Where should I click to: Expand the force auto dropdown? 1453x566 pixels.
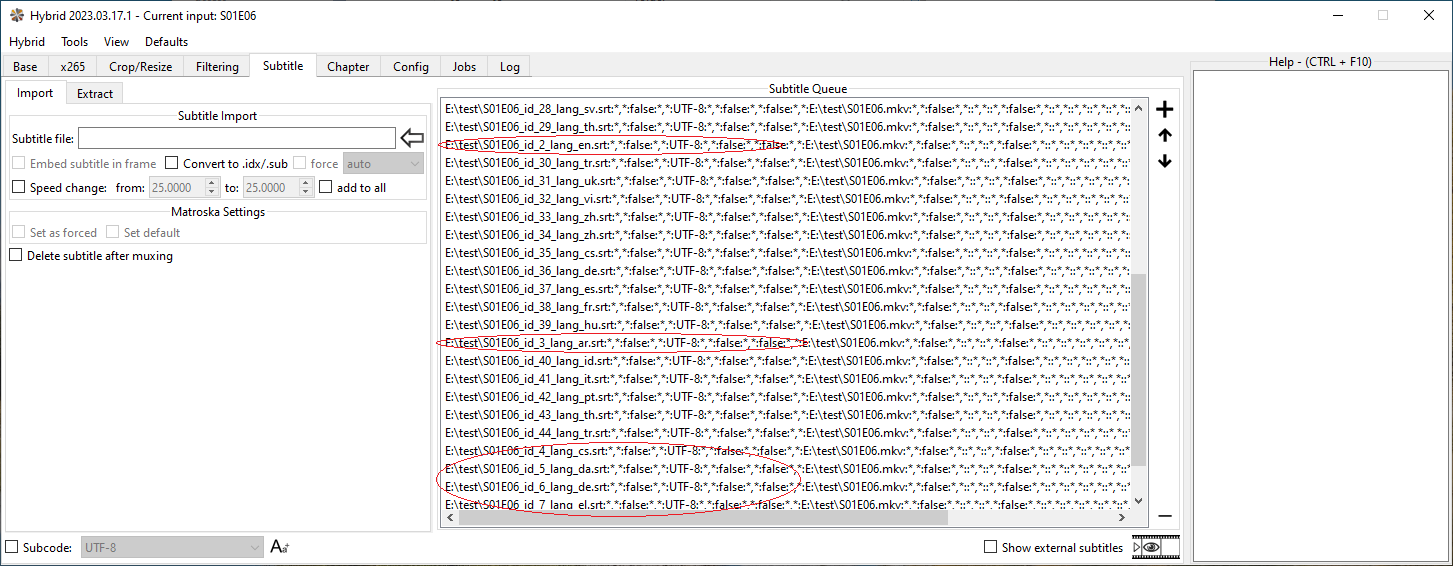tap(384, 163)
